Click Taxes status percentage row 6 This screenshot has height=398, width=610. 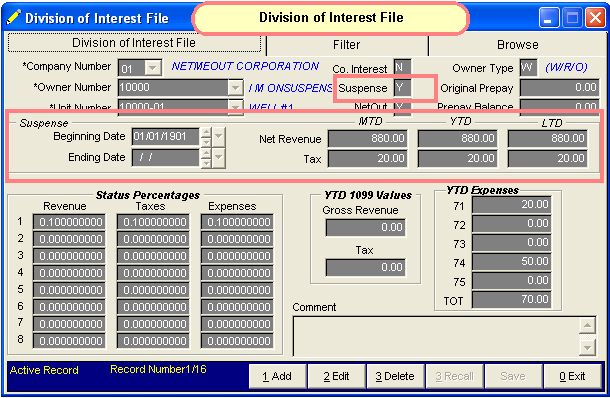click(x=153, y=307)
